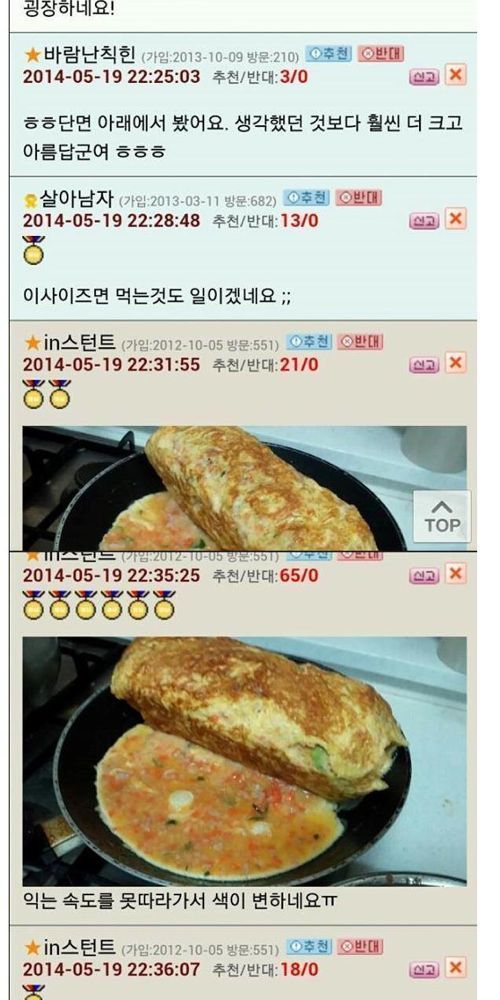Viewport: 500px width, 1000px height.
Task: Delete 살아남자's comment with X icon
Action: tap(455, 219)
